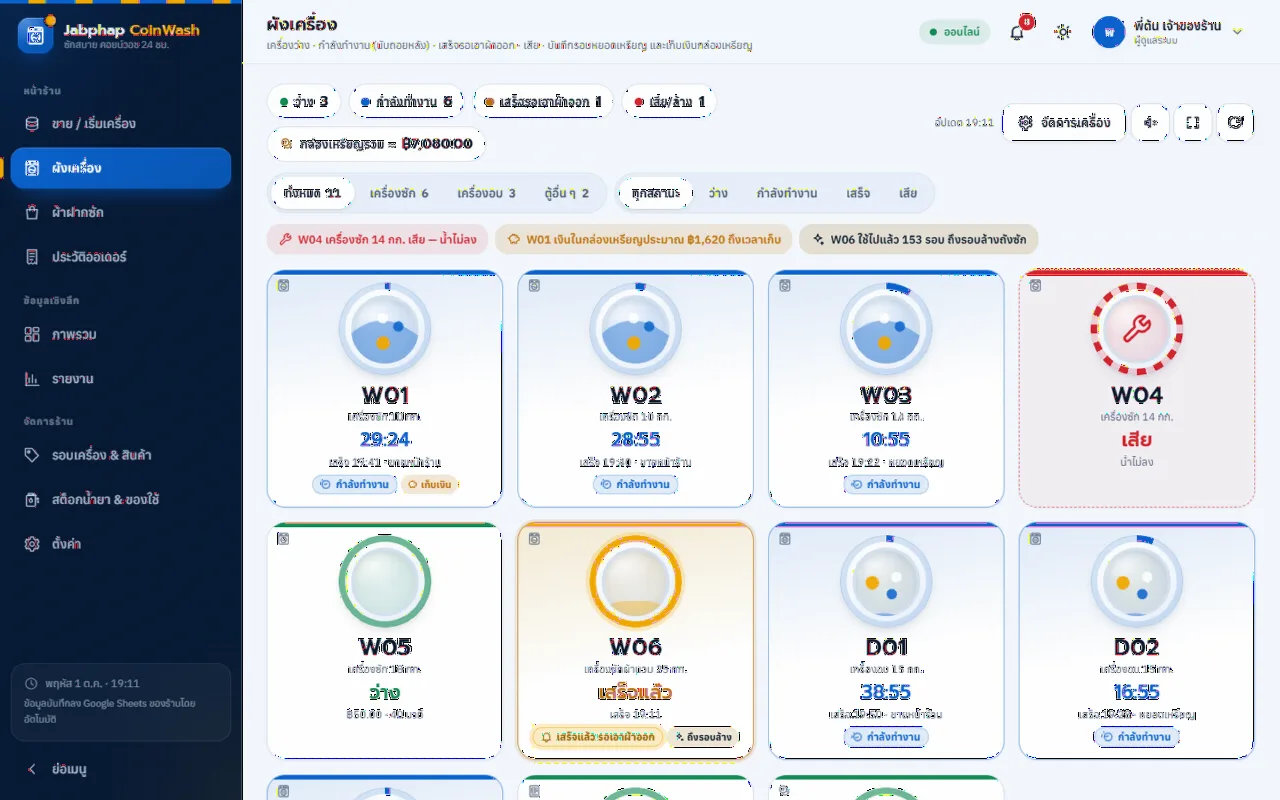Screen dimensions: 1280x800
Task: Refresh the machine map with the reload icon
Action: (1235, 122)
